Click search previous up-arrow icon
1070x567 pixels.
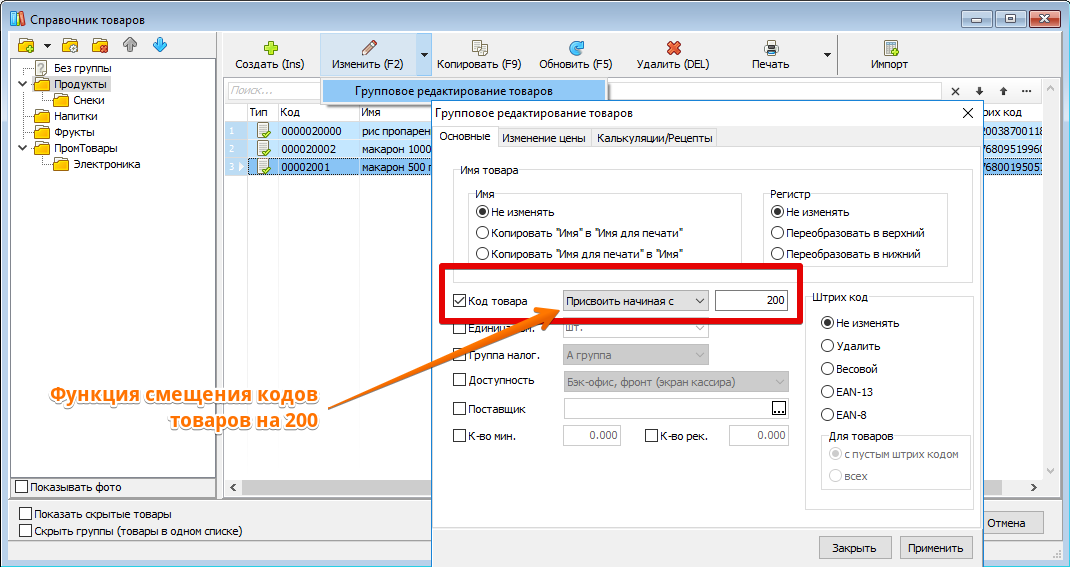click(1003, 91)
